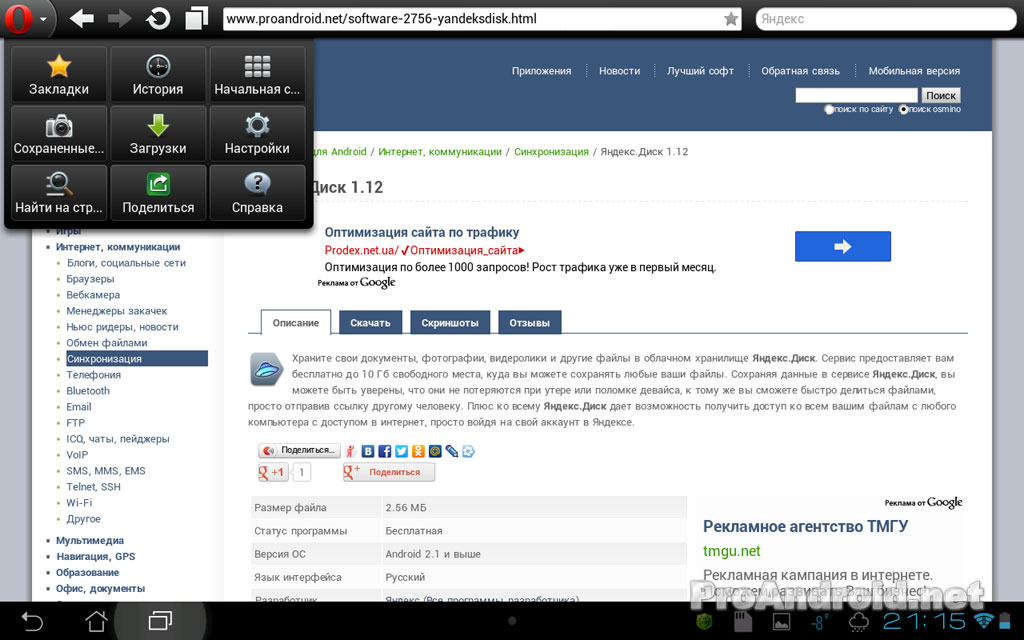Open Загрузки (downloads) in the Opera menu
The height and width of the screenshot is (640, 1024).
158,133
